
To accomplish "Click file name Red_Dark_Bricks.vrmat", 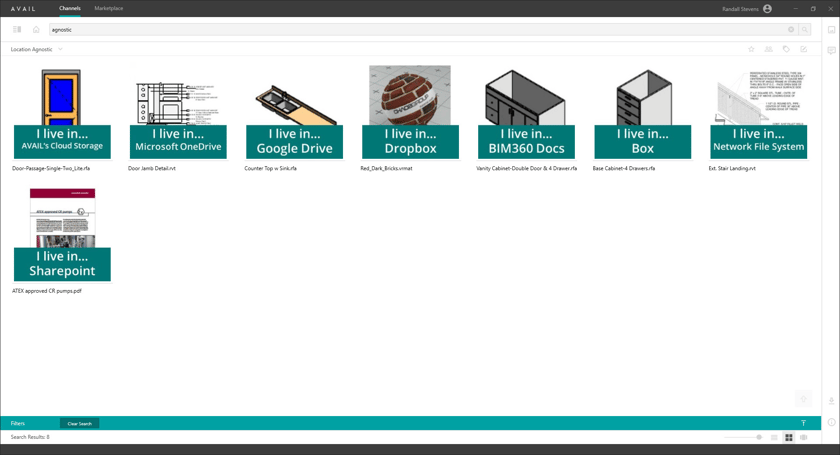I will 386,168.
